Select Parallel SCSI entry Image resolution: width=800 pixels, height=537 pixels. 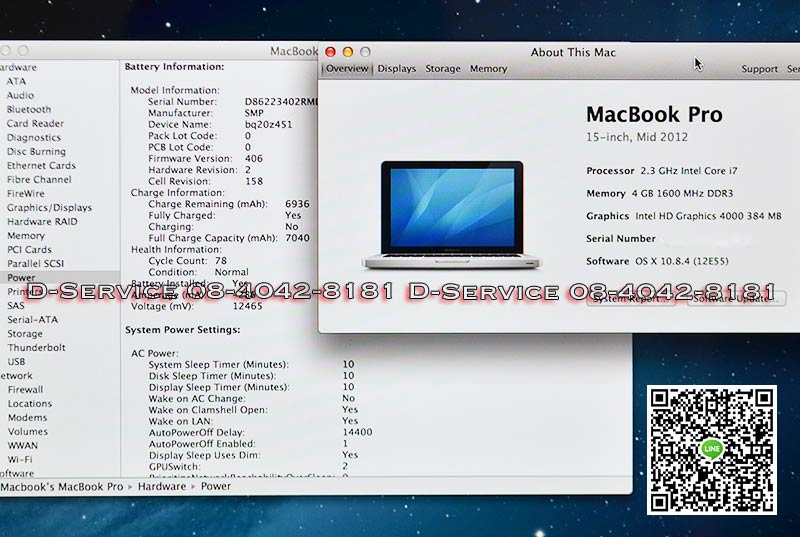[x=36, y=264]
